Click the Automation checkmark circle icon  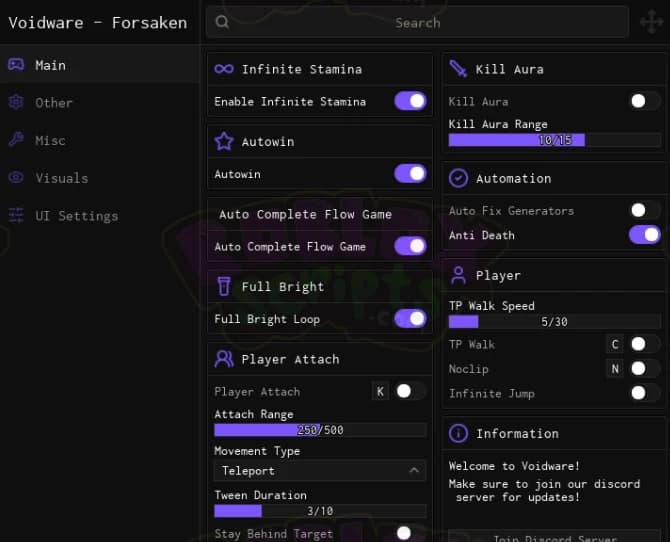pyautogui.click(x=458, y=178)
